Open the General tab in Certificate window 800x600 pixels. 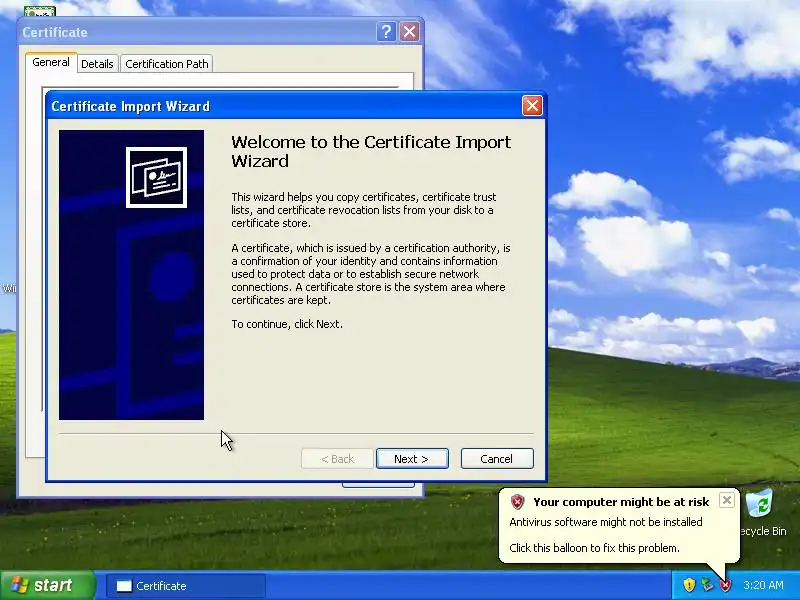(51, 62)
